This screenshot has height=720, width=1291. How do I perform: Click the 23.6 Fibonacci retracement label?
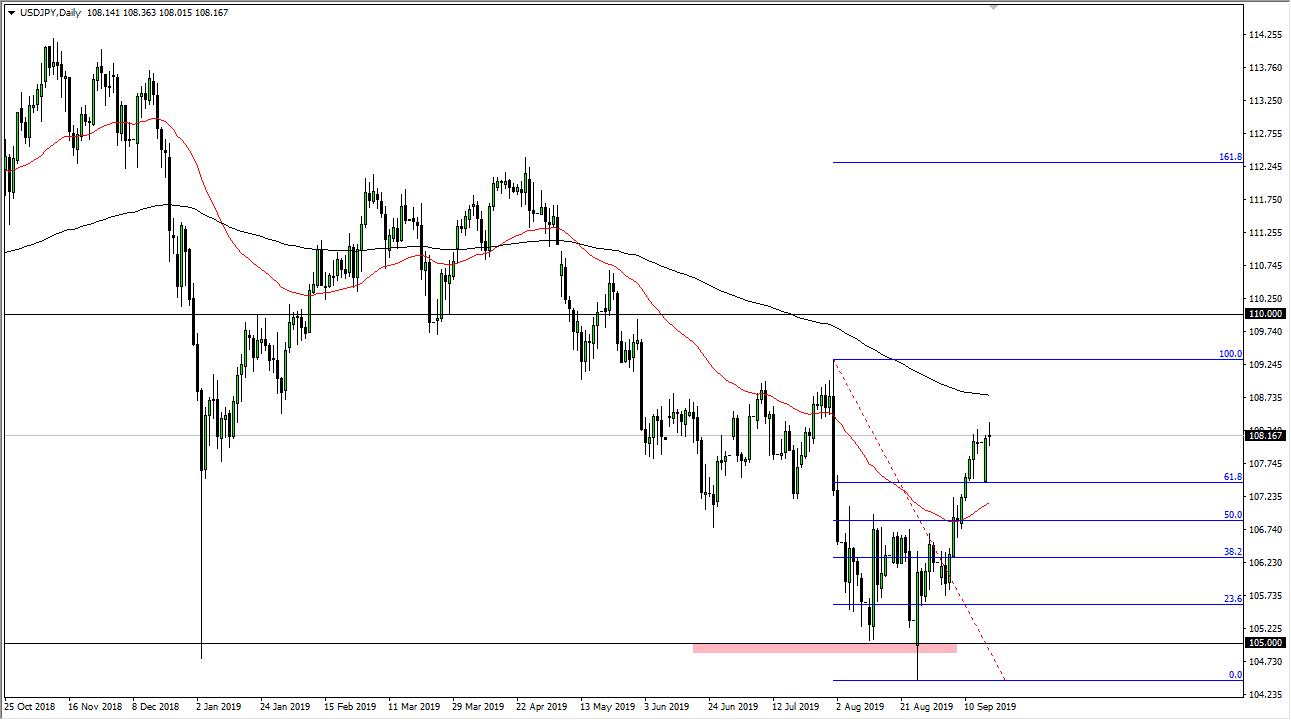pos(1233,599)
